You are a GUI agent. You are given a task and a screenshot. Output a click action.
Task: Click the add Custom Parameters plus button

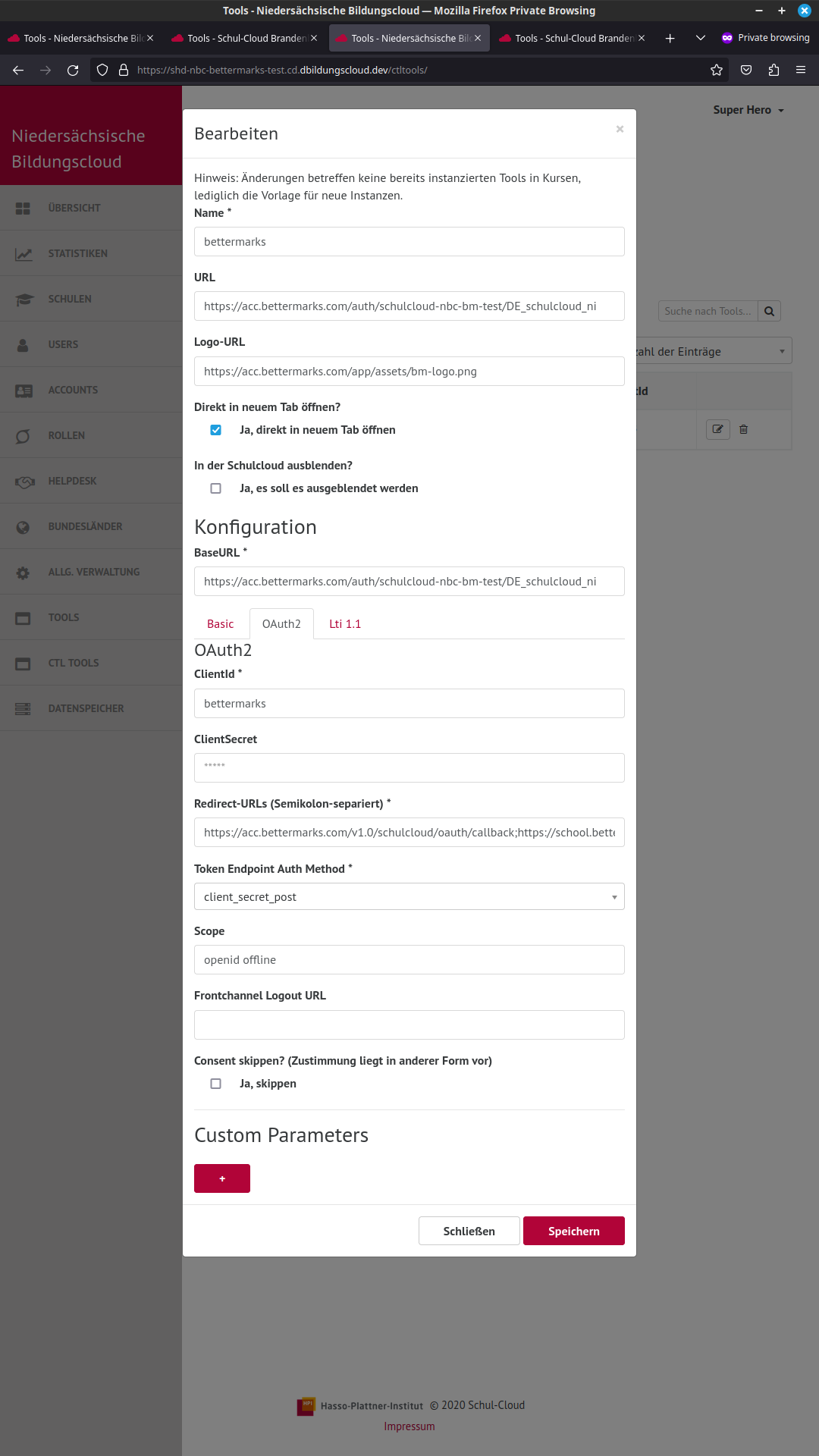tap(221, 1178)
